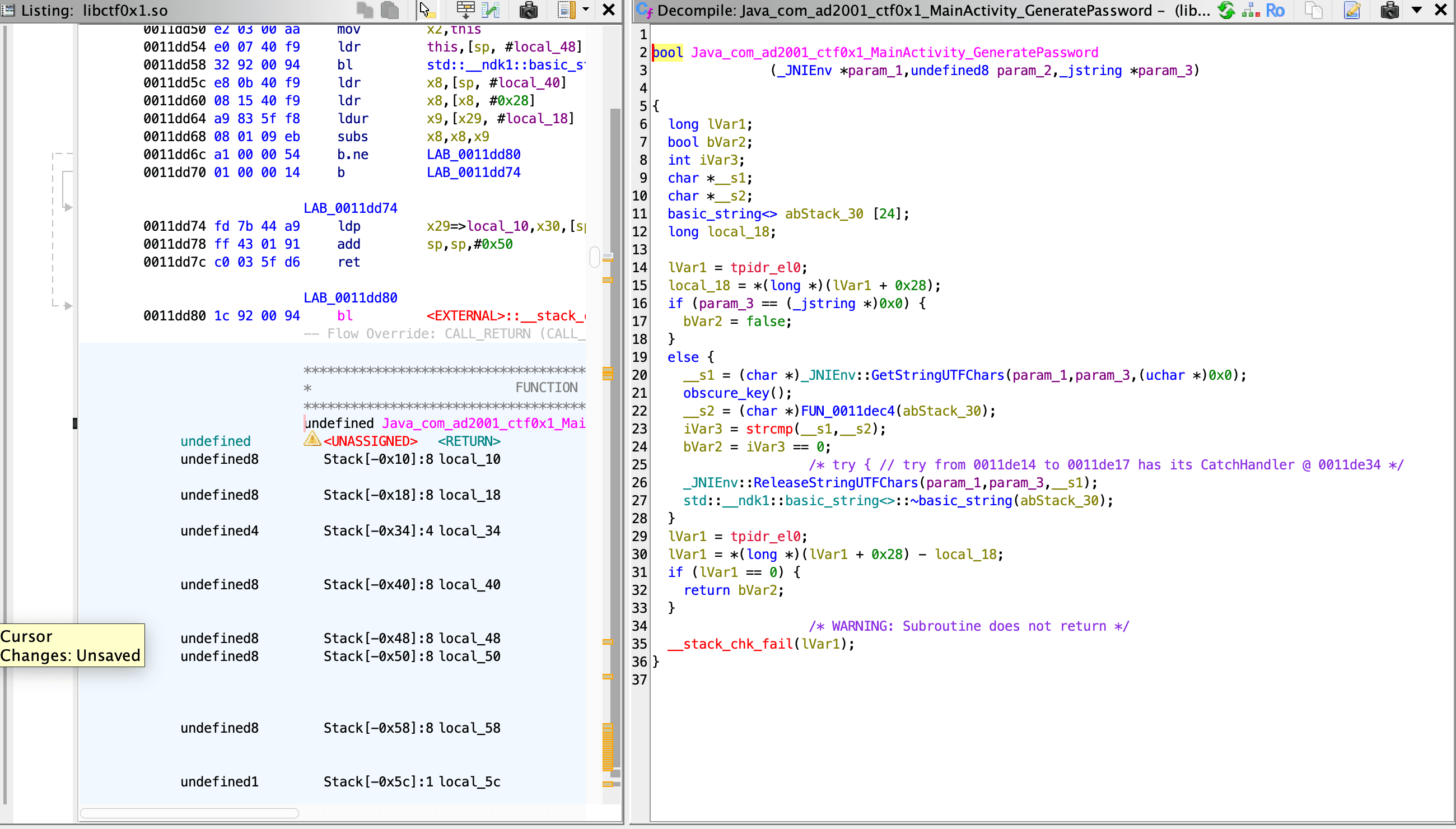The image size is (1456, 829).
Task: Click the <RETURN> storage label
Action: (x=469, y=441)
